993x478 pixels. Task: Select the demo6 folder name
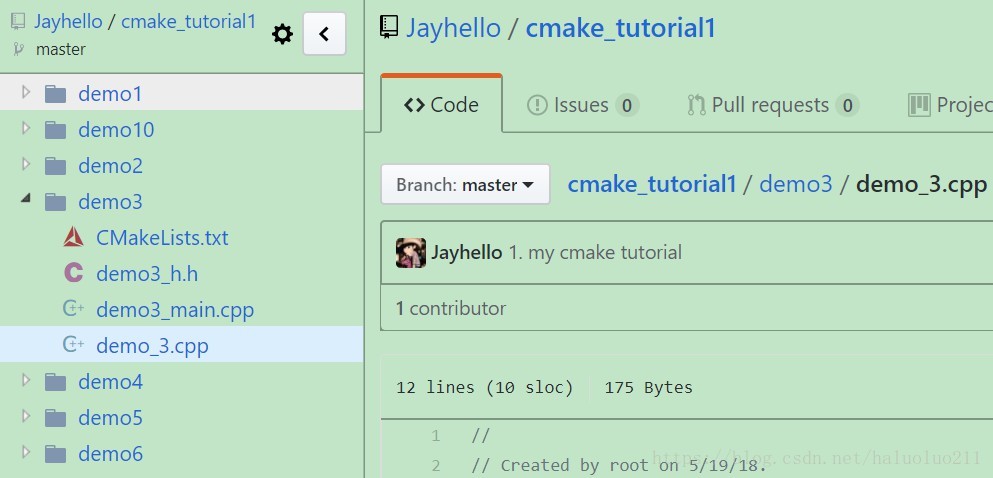coord(111,454)
